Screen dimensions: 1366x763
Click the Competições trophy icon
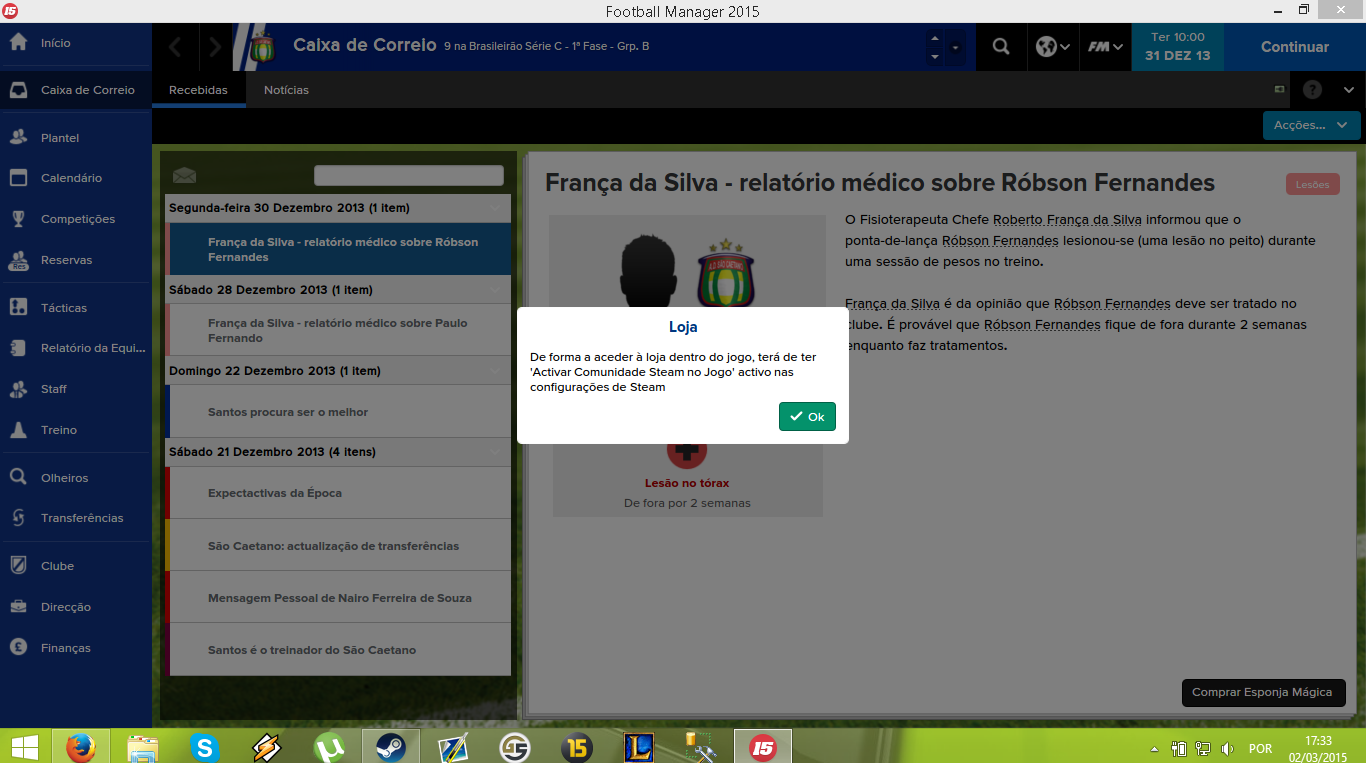pos(18,219)
